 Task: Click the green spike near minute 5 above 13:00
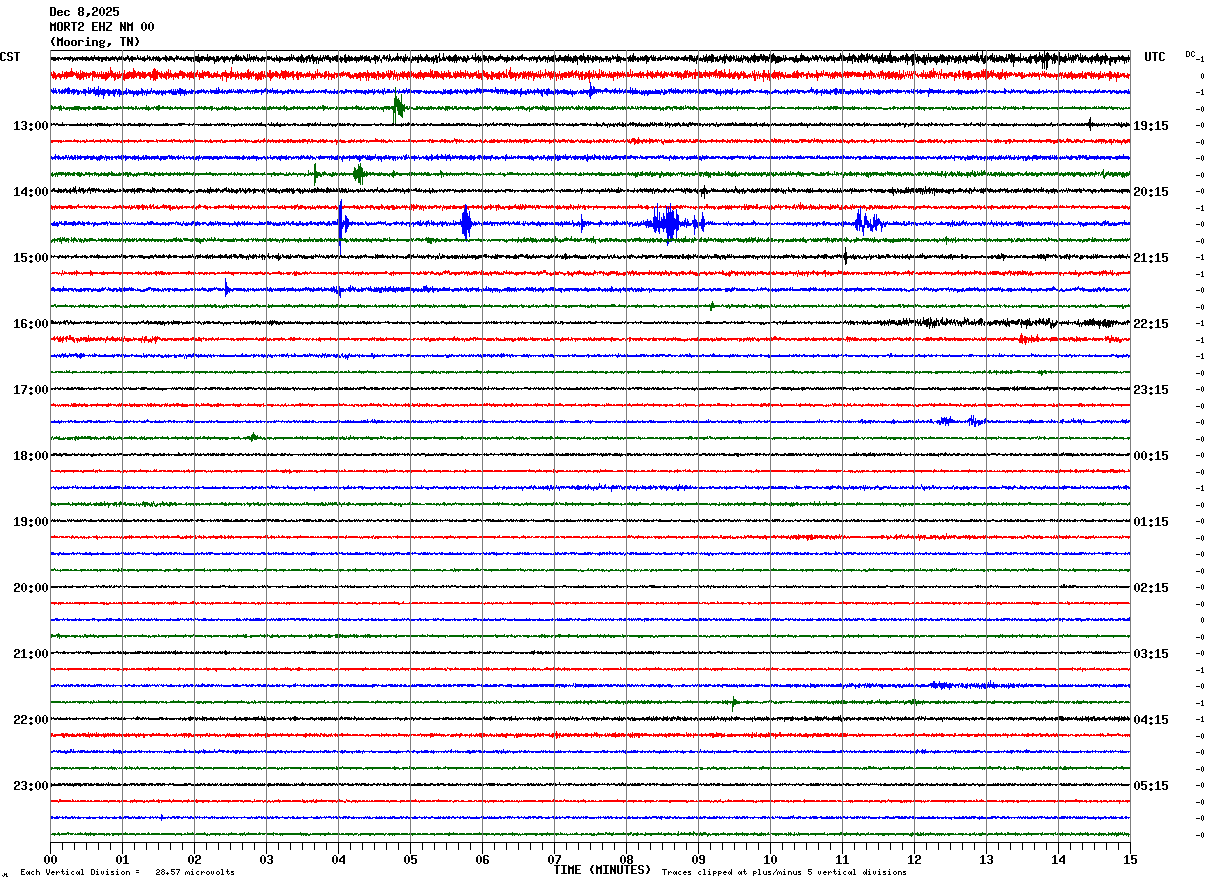point(398,107)
